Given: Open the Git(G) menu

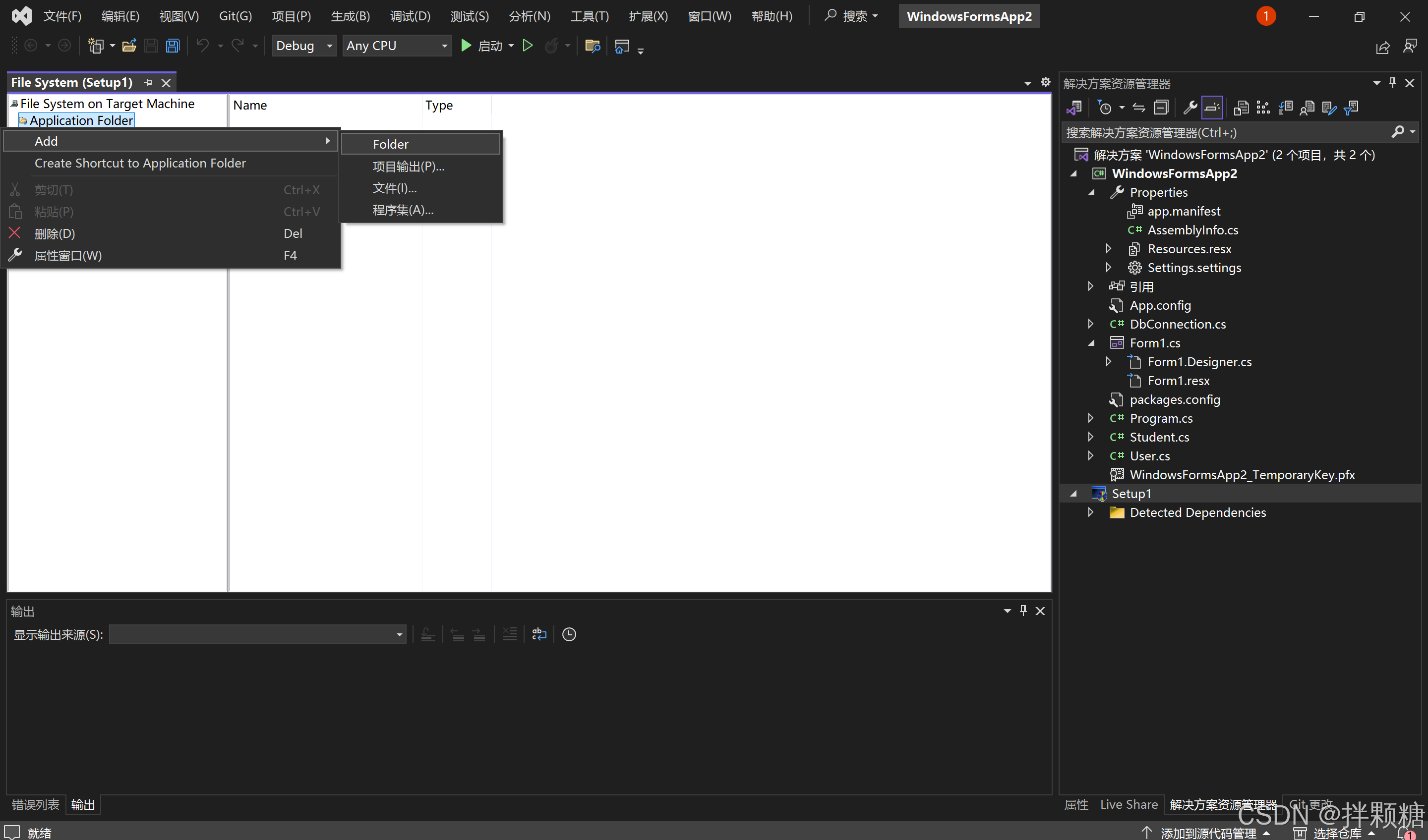Looking at the screenshot, I should click(235, 16).
